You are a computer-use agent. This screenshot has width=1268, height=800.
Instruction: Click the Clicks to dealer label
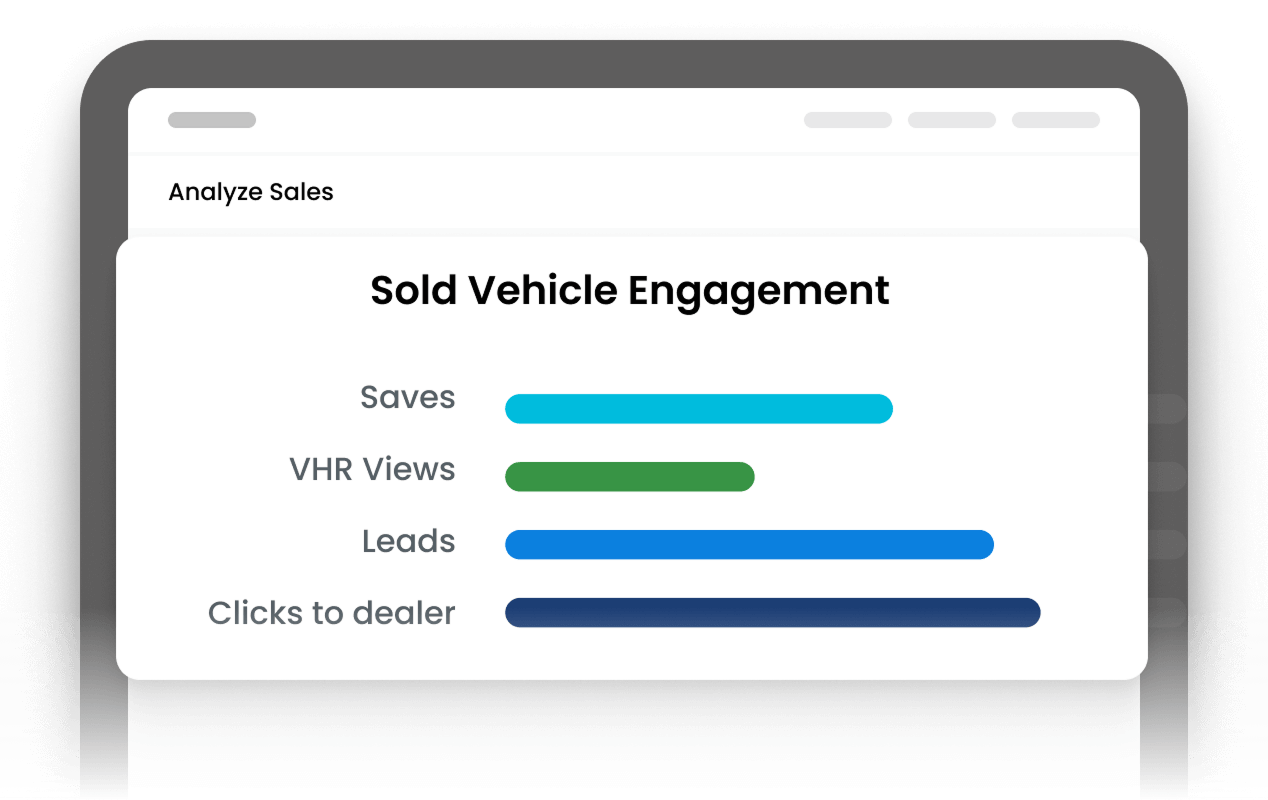pos(332,613)
